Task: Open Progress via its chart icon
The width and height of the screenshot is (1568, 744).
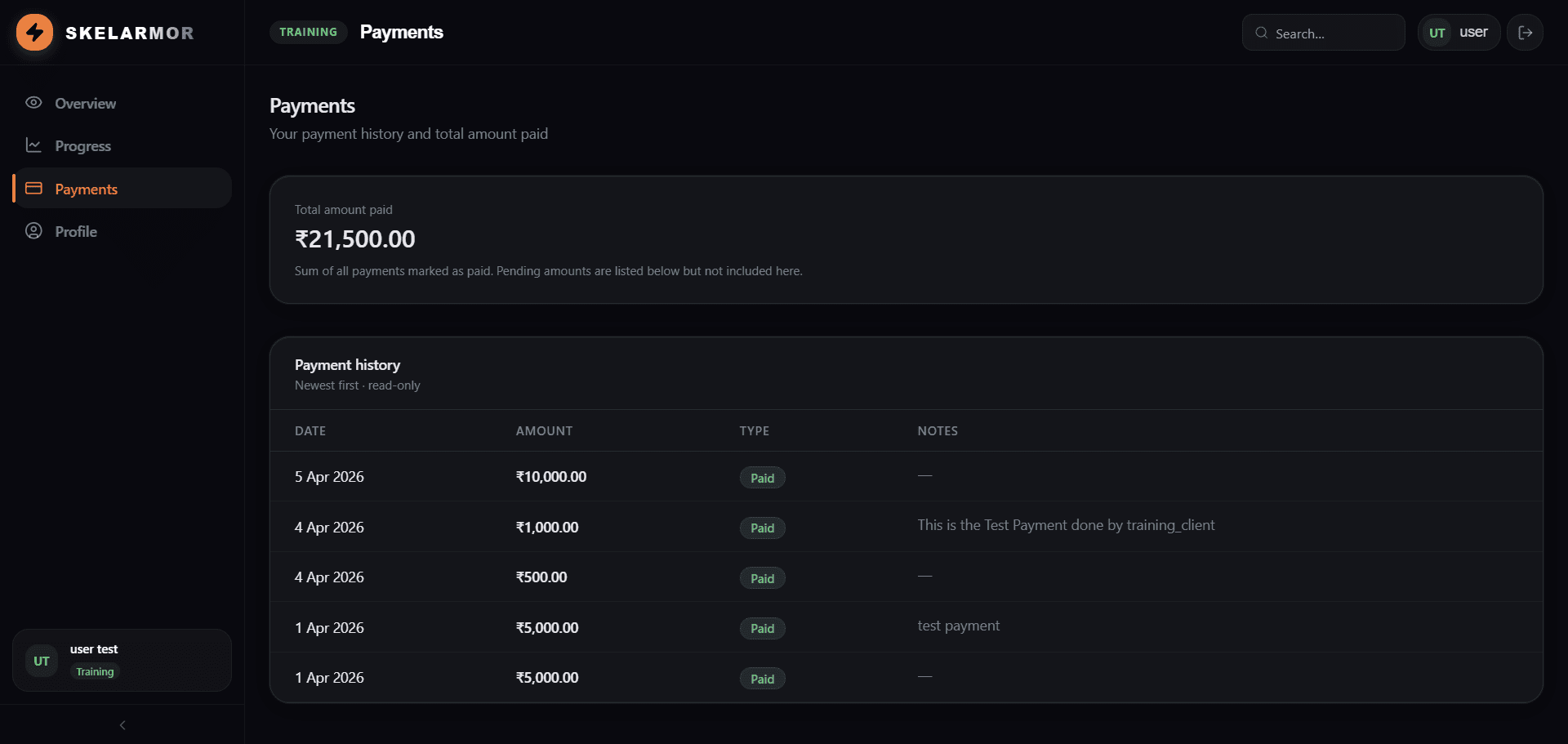Action: coord(33,145)
